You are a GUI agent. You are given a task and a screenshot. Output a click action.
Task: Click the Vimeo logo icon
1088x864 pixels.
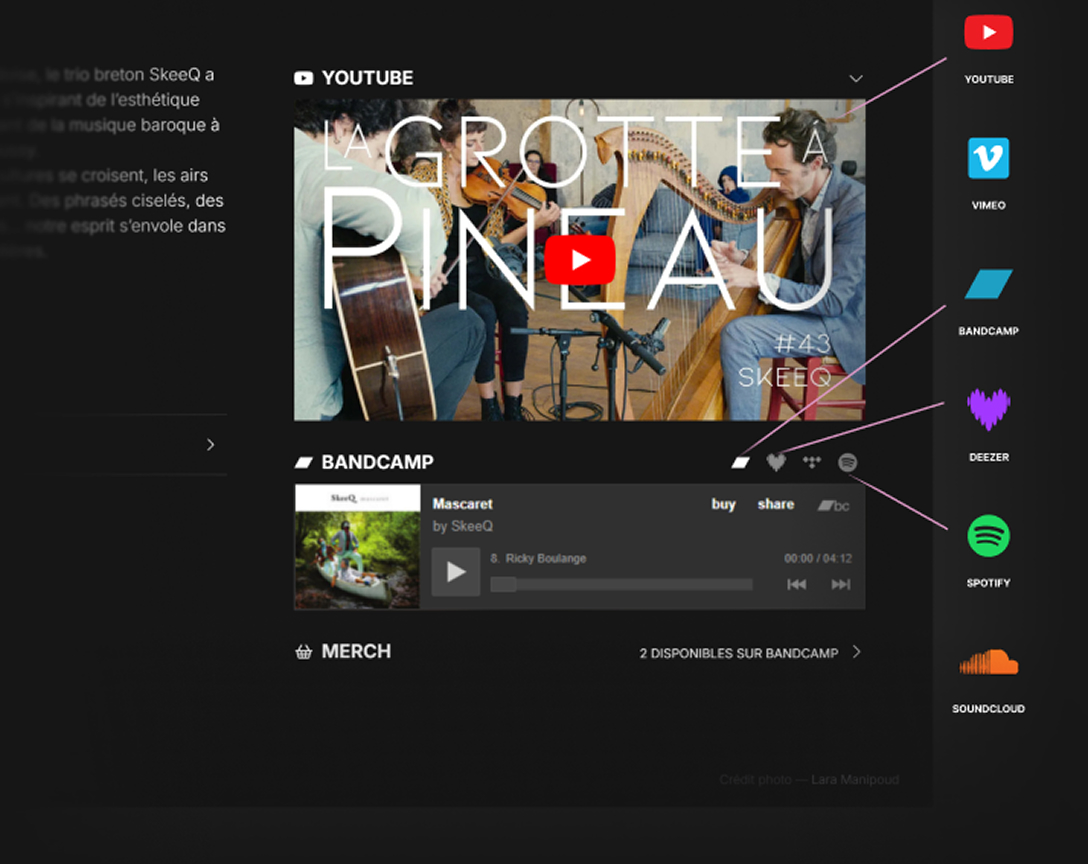click(x=988, y=159)
